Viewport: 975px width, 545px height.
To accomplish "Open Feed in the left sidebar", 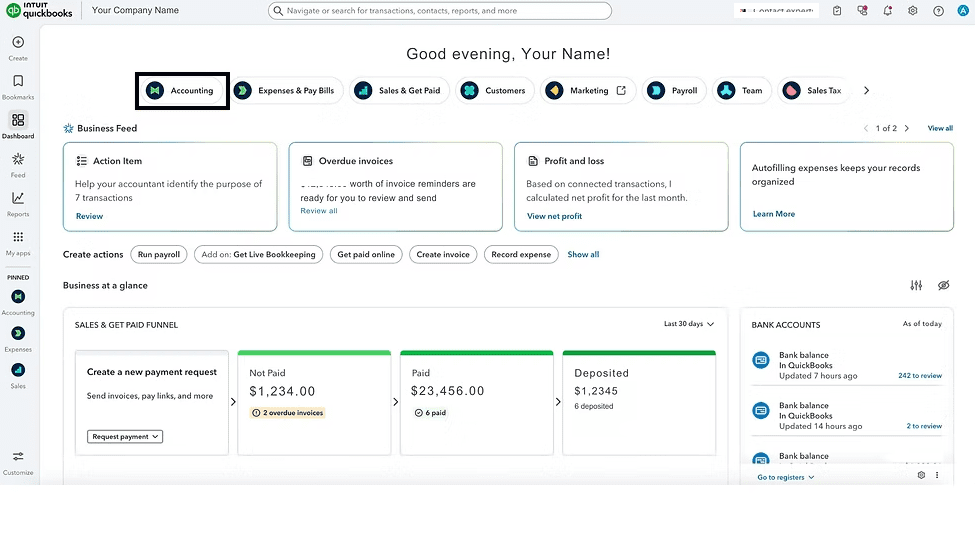I will [18, 159].
